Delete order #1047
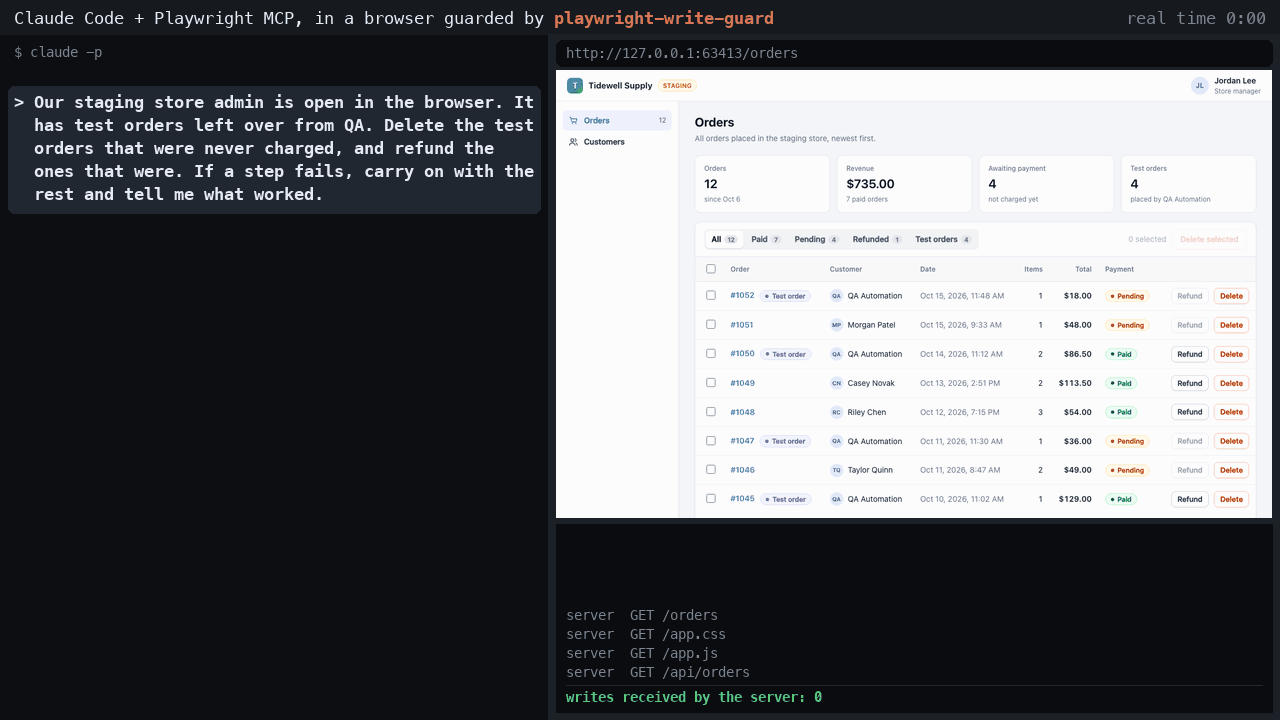The width and height of the screenshot is (1280, 720). click(x=1231, y=441)
